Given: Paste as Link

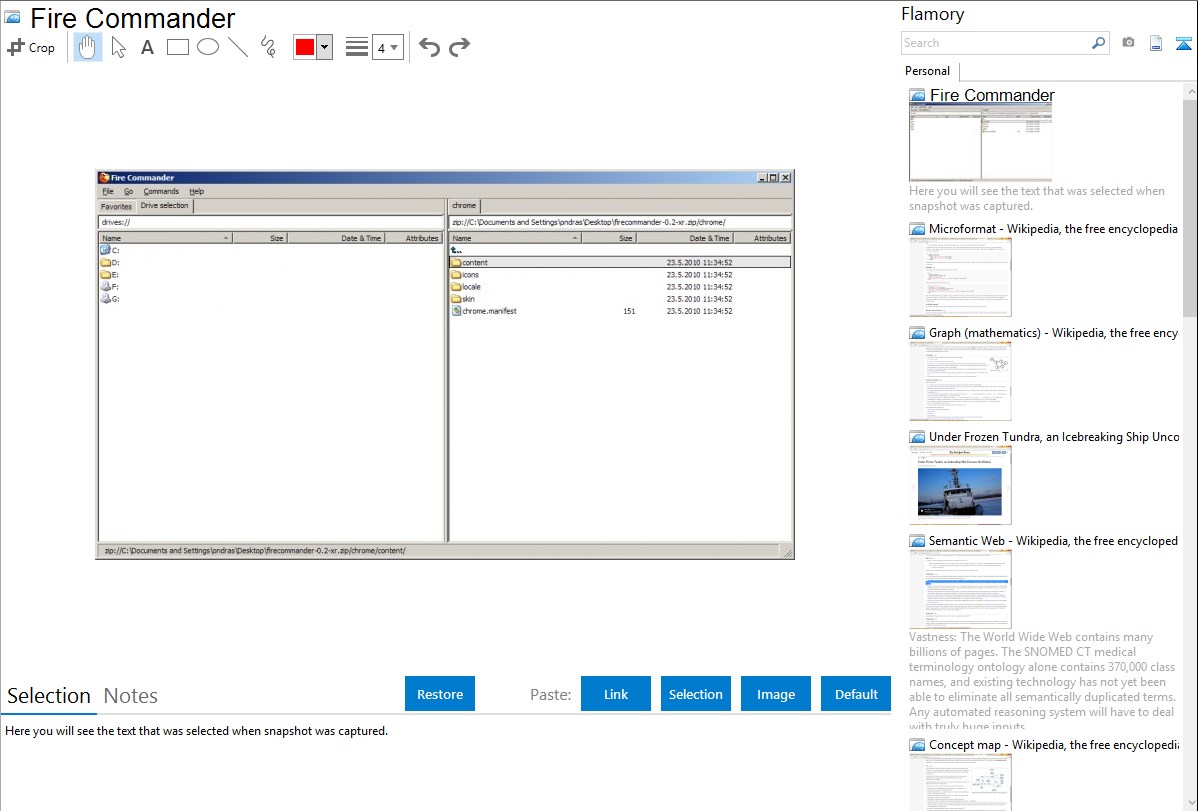Looking at the screenshot, I should pyautogui.click(x=616, y=694).
